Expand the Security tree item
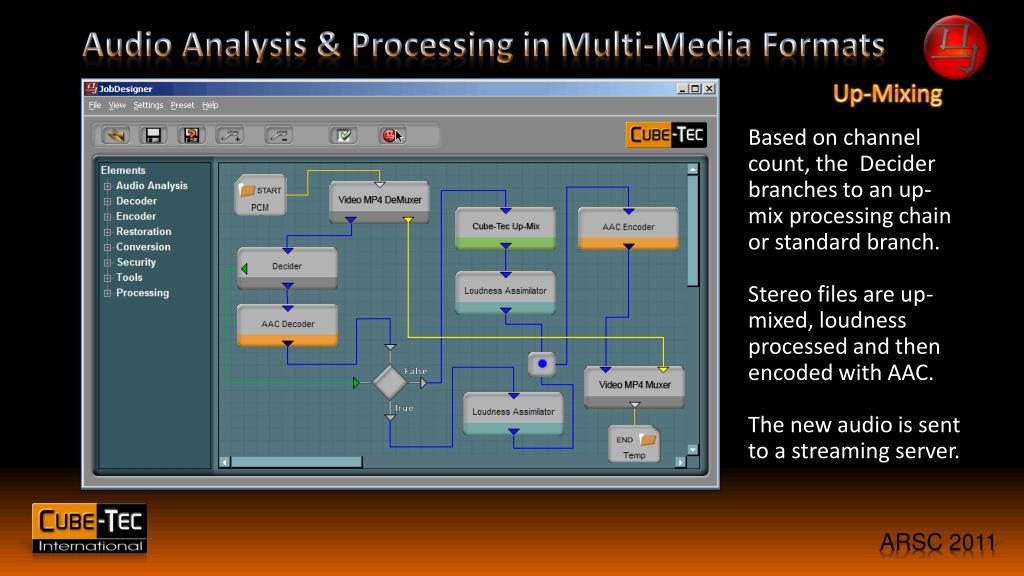The height and width of the screenshot is (576, 1024). click(107, 263)
